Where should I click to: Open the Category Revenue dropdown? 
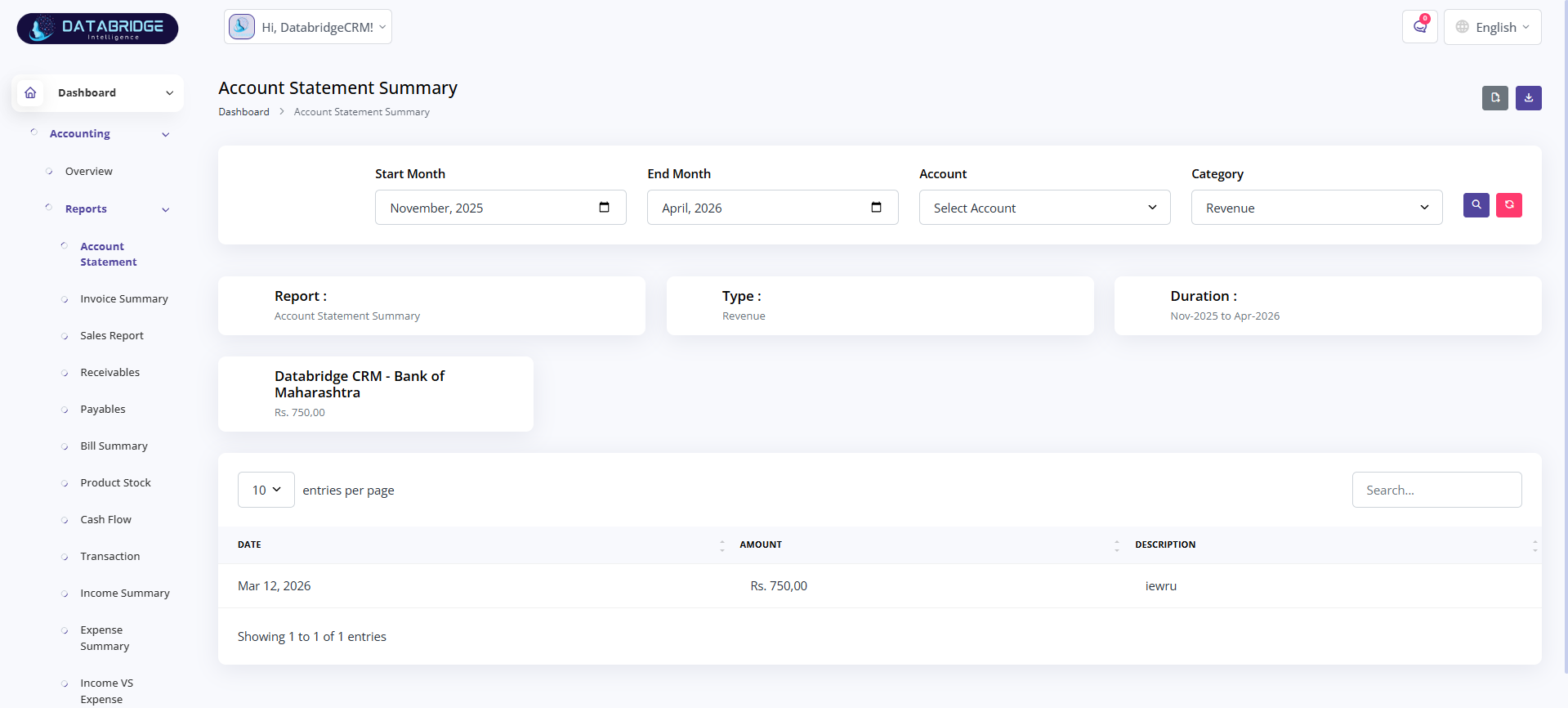tap(1317, 208)
